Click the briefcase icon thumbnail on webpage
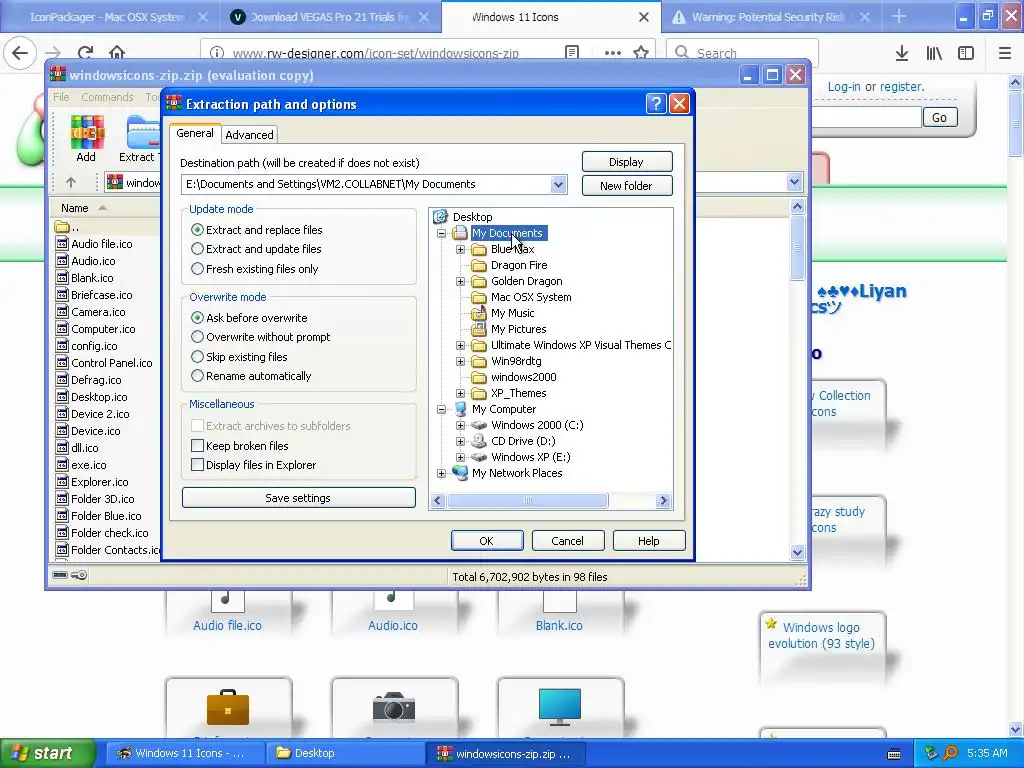 pos(228,707)
